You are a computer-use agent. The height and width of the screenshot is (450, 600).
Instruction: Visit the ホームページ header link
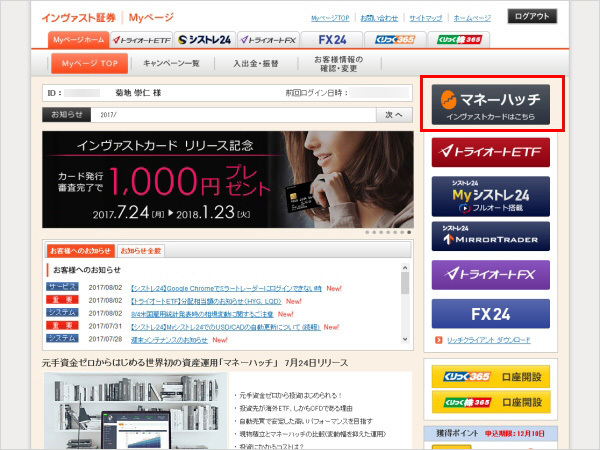click(472, 18)
